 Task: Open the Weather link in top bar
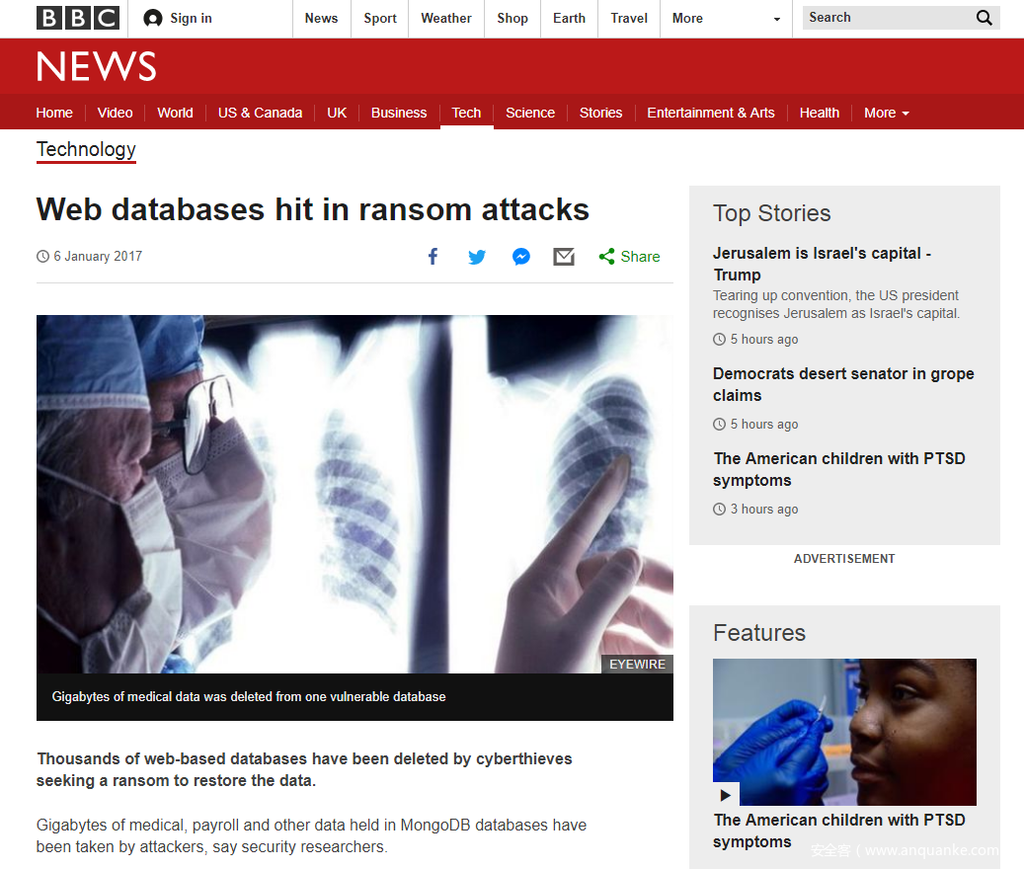[x=446, y=18]
